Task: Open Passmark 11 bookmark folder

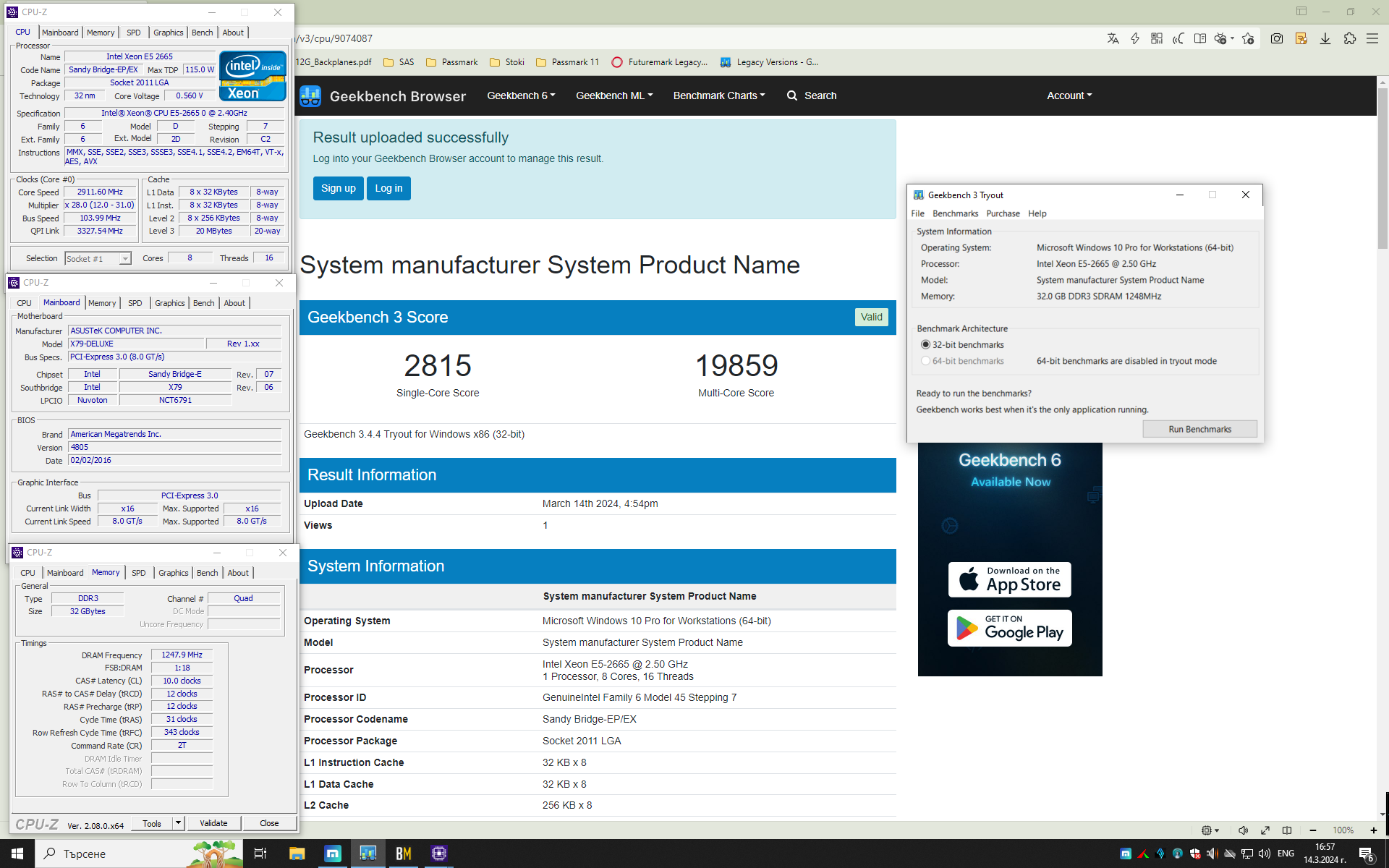Action: (568, 62)
